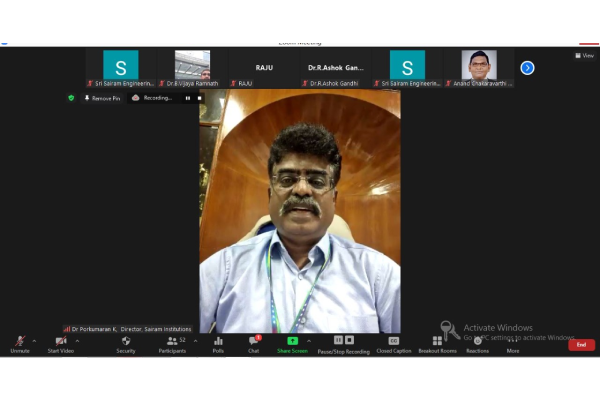Open the Security shield menu
Image resolution: width=600 pixels, height=400 pixels.
tap(126, 344)
